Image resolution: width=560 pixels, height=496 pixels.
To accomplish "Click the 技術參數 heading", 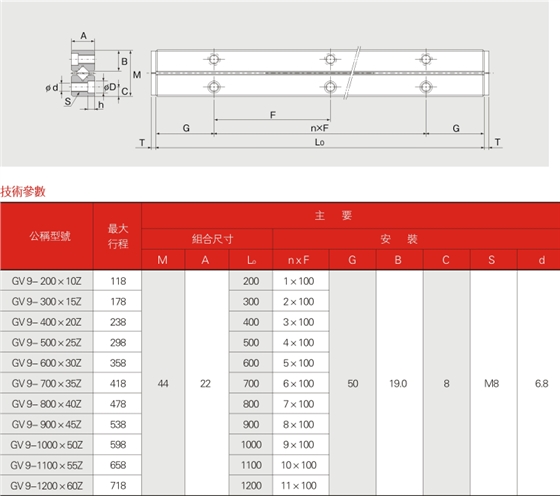I will 23,191.
